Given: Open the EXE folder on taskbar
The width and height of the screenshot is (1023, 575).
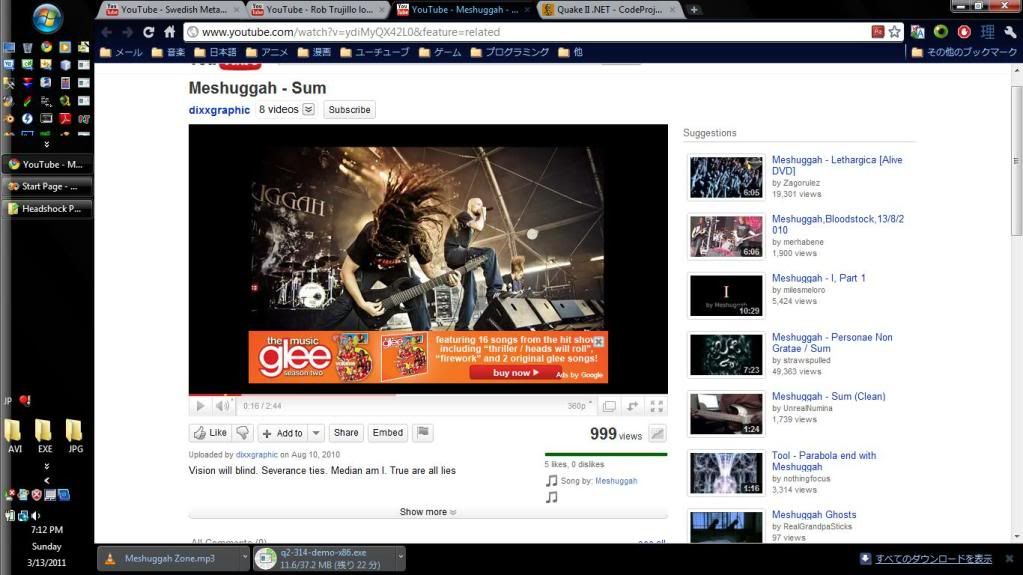Looking at the screenshot, I should pos(44,437).
